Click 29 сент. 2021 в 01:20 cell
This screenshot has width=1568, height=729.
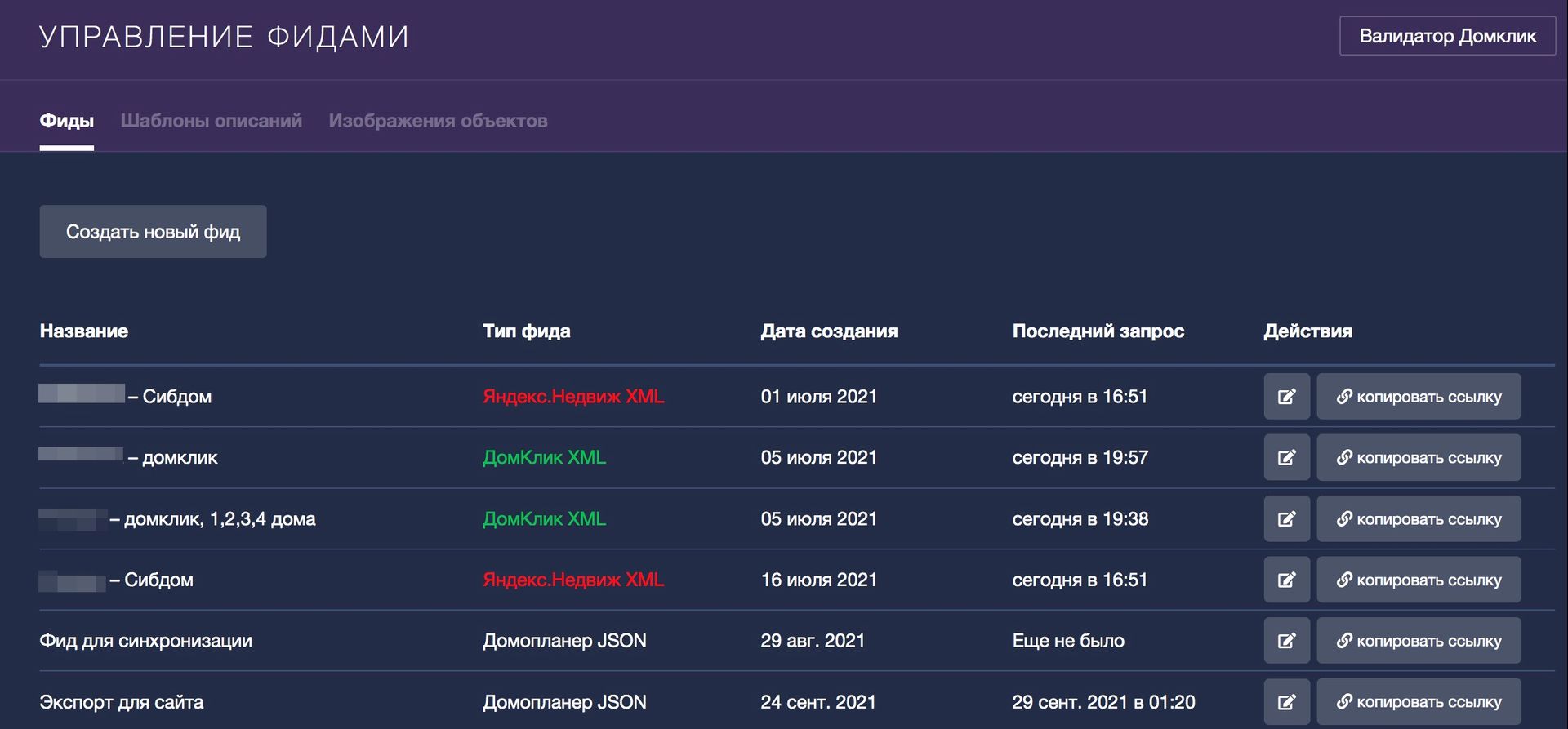point(1103,702)
